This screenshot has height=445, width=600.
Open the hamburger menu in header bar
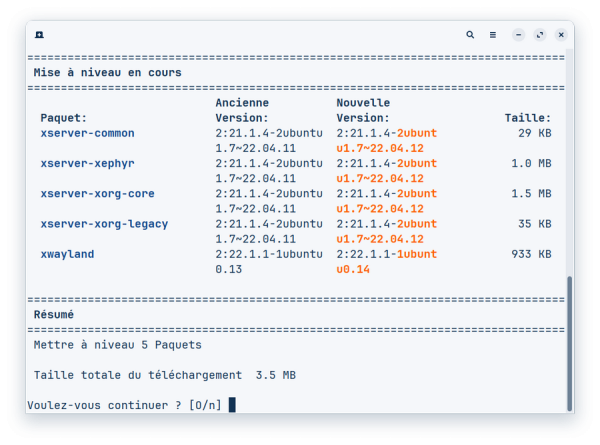click(492, 34)
